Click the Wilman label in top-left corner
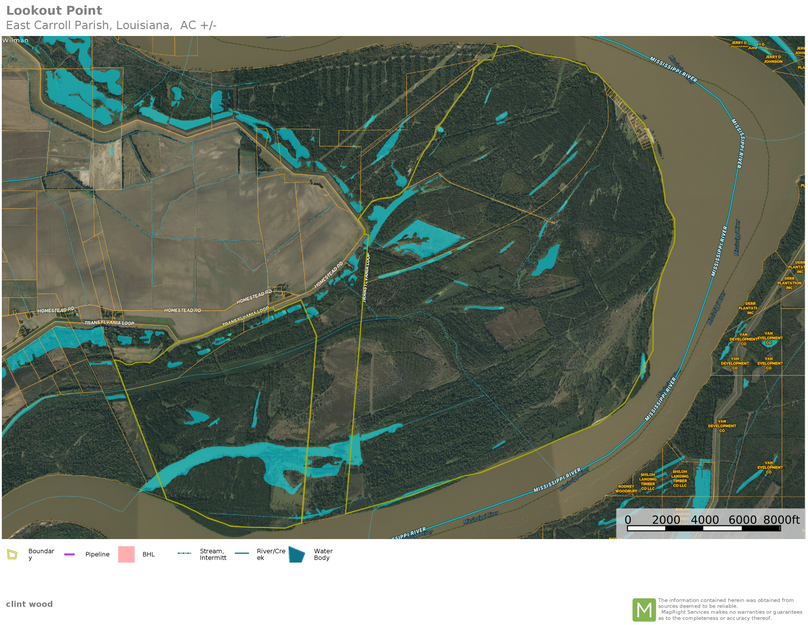The width and height of the screenshot is (808, 625). pos(16,40)
